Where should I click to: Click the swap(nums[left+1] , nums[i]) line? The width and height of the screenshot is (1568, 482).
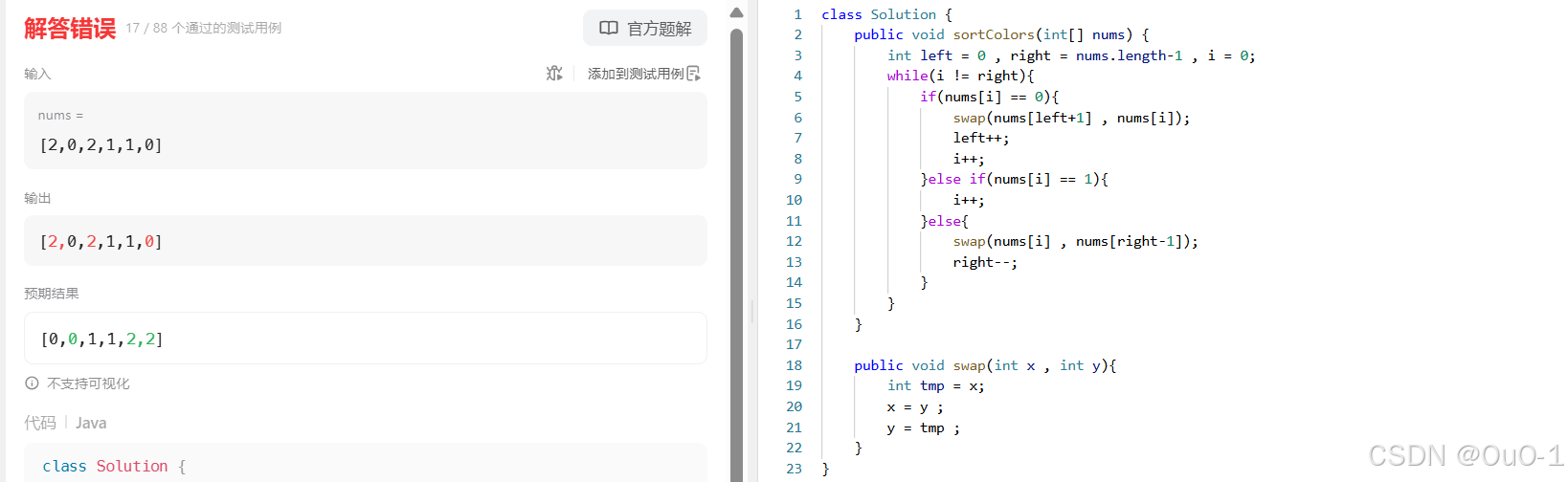coord(1071,118)
